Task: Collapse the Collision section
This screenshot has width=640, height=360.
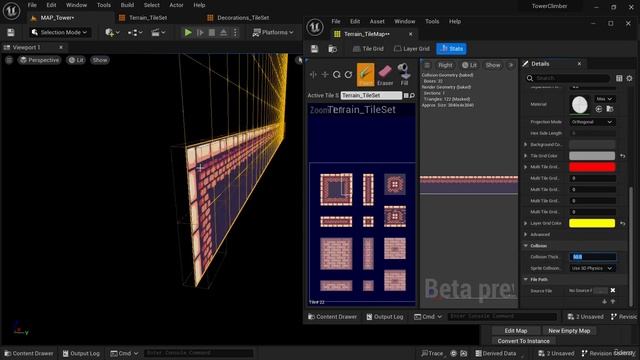Action: [x=525, y=246]
